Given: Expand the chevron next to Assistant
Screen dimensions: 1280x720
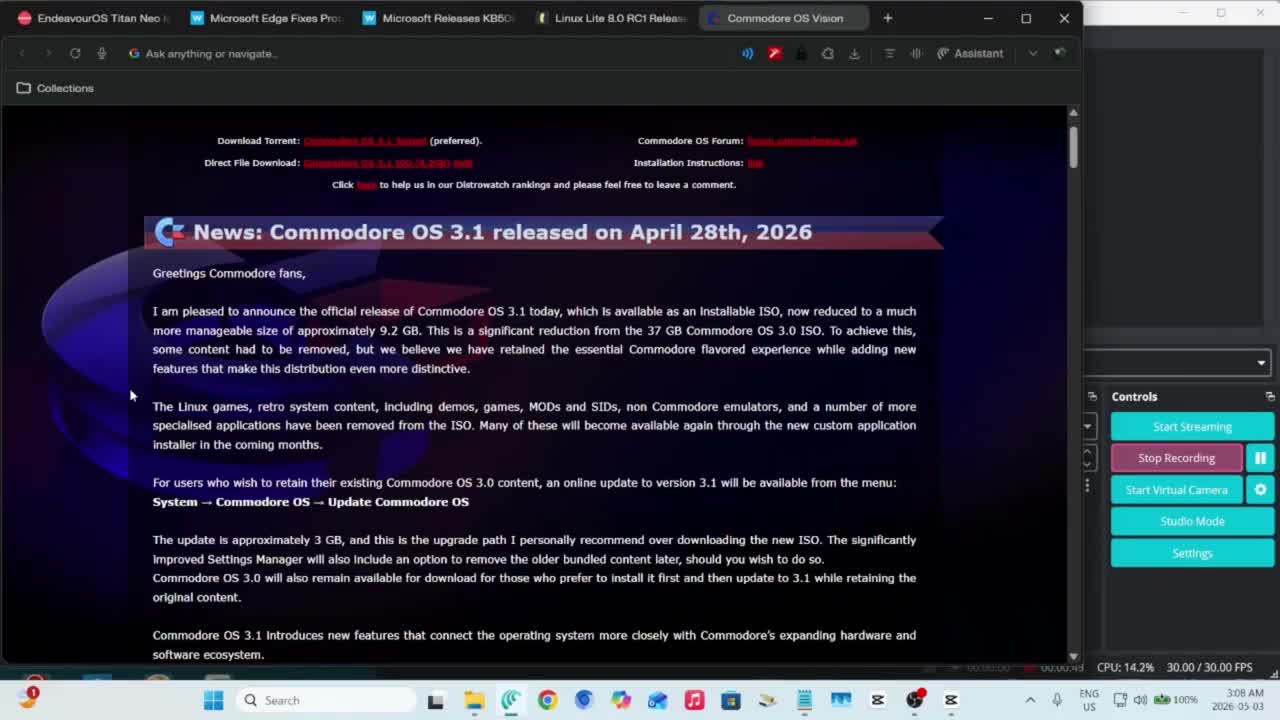Looking at the screenshot, I should (x=1033, y=53).
